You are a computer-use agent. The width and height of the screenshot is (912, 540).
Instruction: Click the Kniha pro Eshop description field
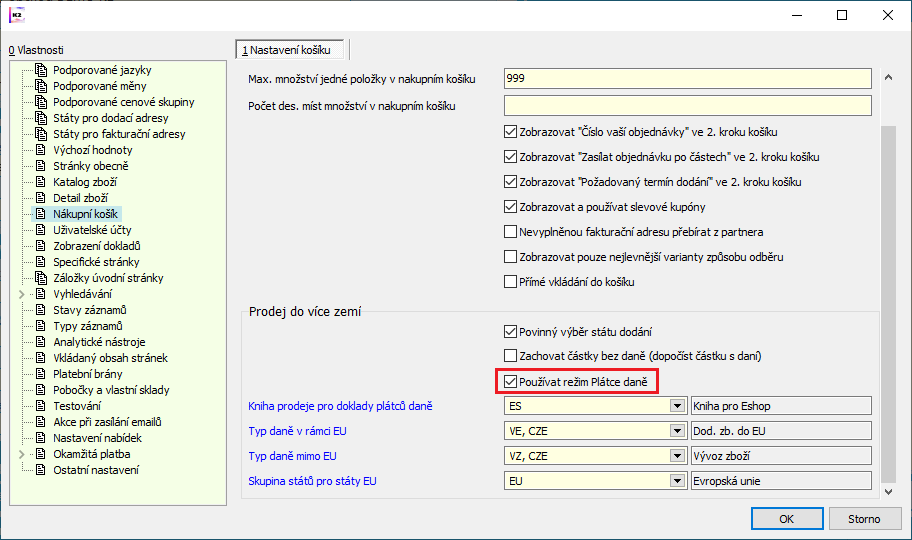(x=781, y=406)
